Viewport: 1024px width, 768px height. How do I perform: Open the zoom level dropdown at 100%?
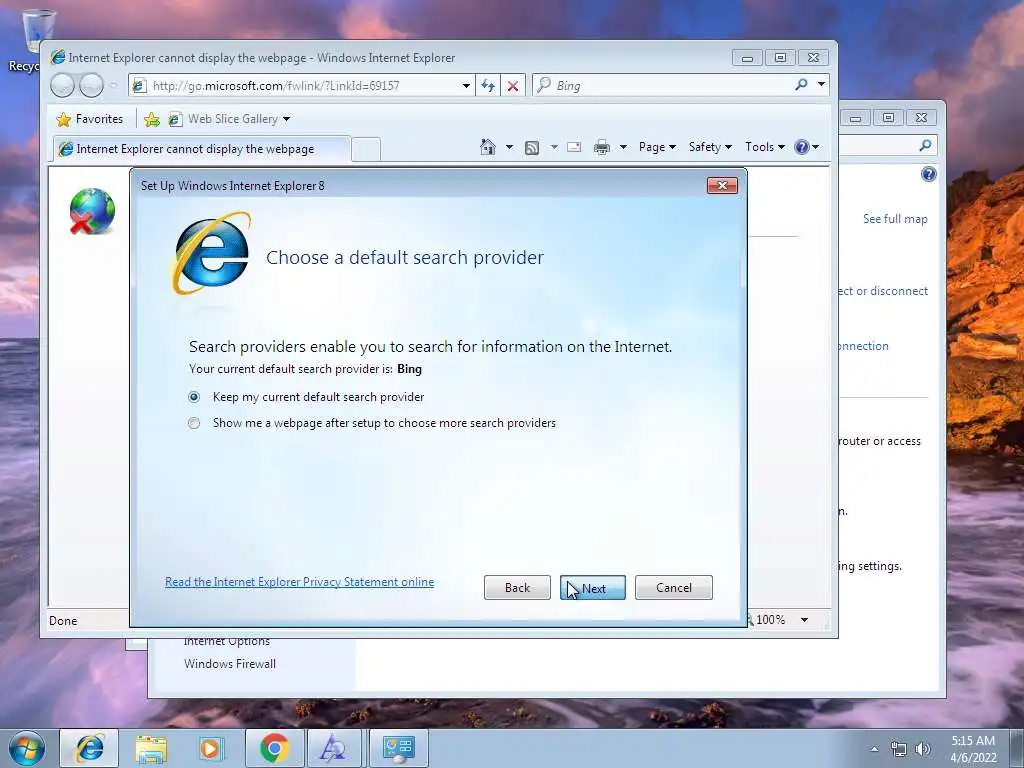pos(805,620)
